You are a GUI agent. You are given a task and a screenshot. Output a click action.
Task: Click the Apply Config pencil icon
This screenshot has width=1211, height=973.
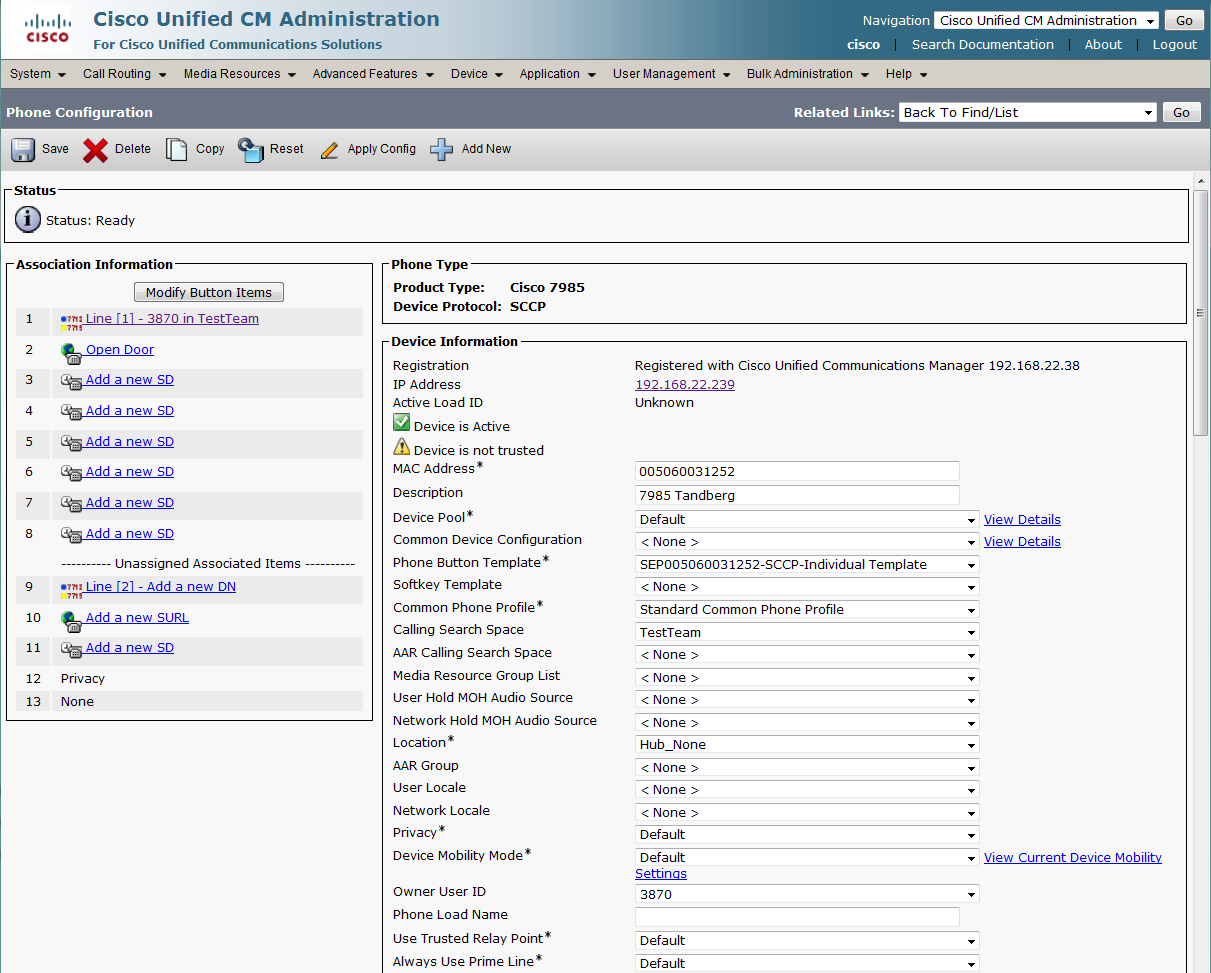[329, 150]
